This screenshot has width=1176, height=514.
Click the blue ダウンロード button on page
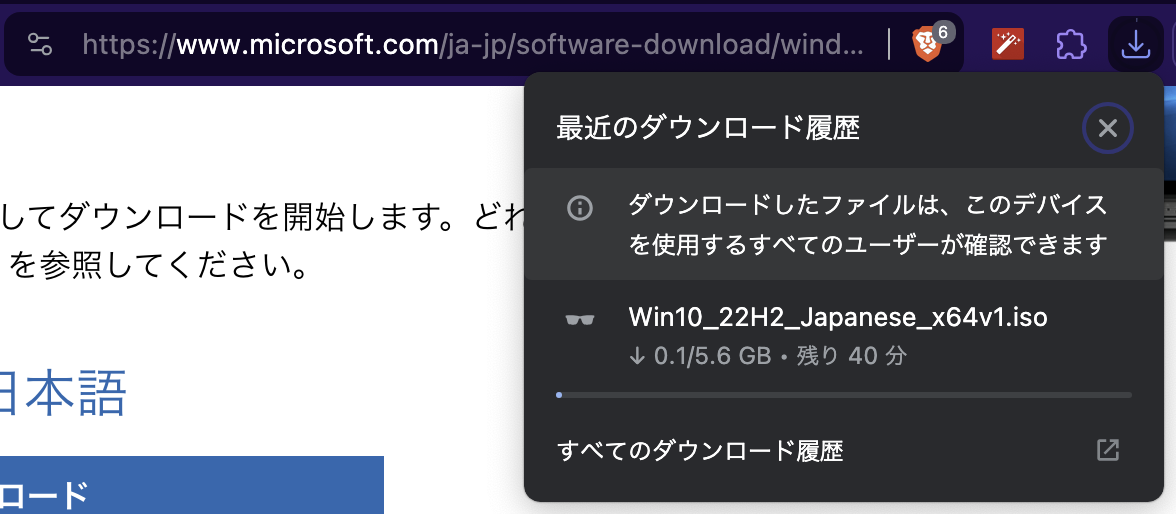[192, 485]
